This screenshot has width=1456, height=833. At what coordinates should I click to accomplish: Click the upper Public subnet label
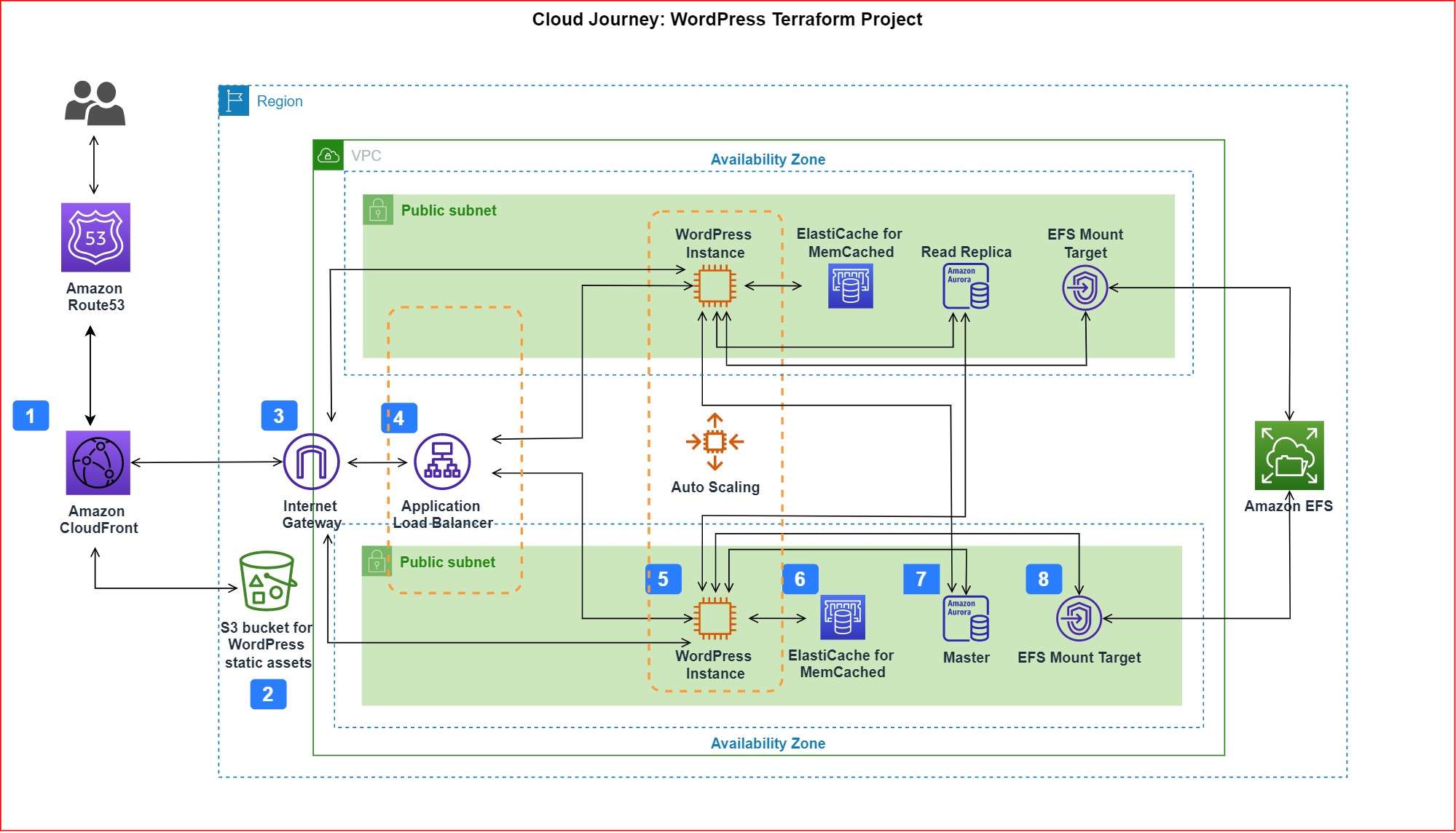(449, 210)
